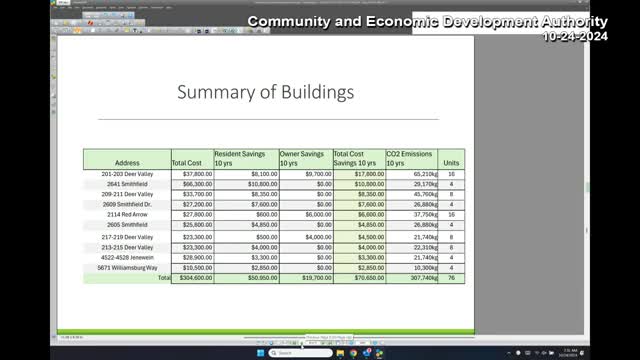Click the $37,800.00 total cost cell
The height and width of the screenshot is (360, 640).
(x=193, y=174)
